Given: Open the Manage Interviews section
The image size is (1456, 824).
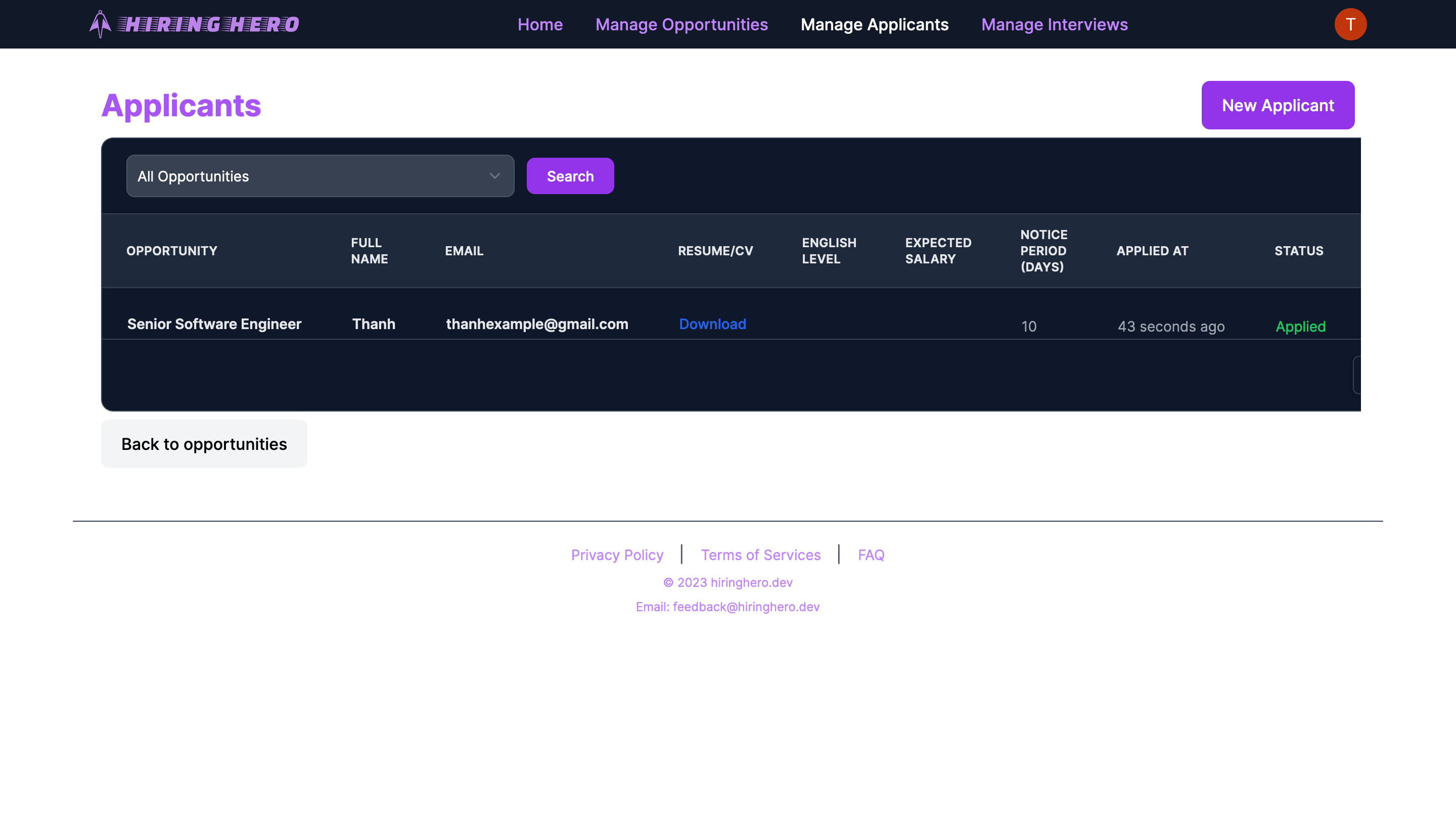Looking at the screenshot, I should tap(1054, 24).
